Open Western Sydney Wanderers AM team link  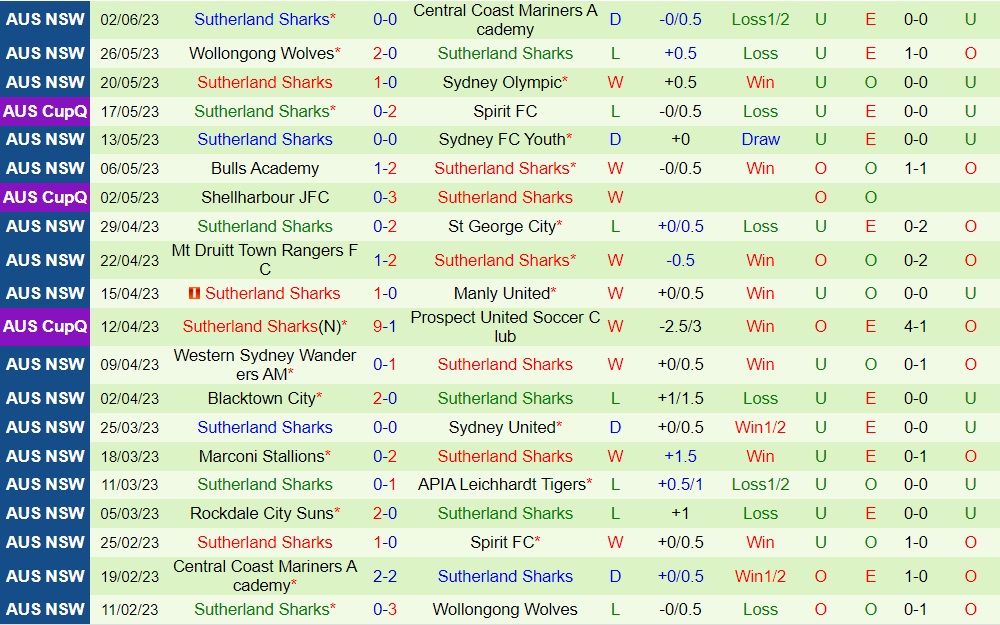point(264,364)
